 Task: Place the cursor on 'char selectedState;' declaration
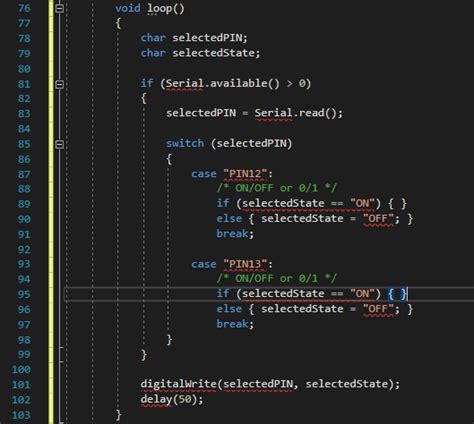200,53
